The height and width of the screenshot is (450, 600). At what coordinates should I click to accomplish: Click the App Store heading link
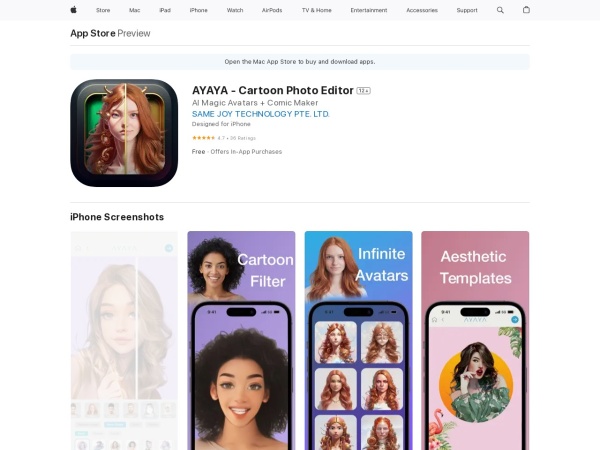pos(92,33)
